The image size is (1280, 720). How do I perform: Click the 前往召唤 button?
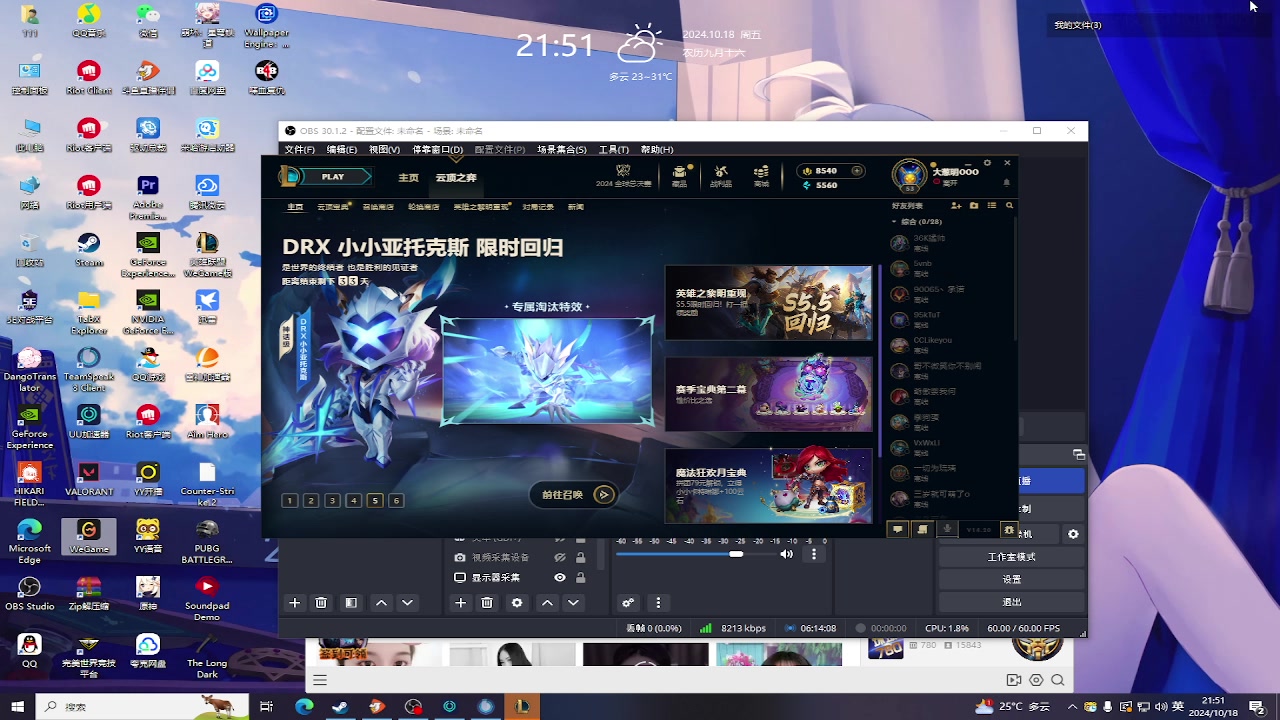573,494
